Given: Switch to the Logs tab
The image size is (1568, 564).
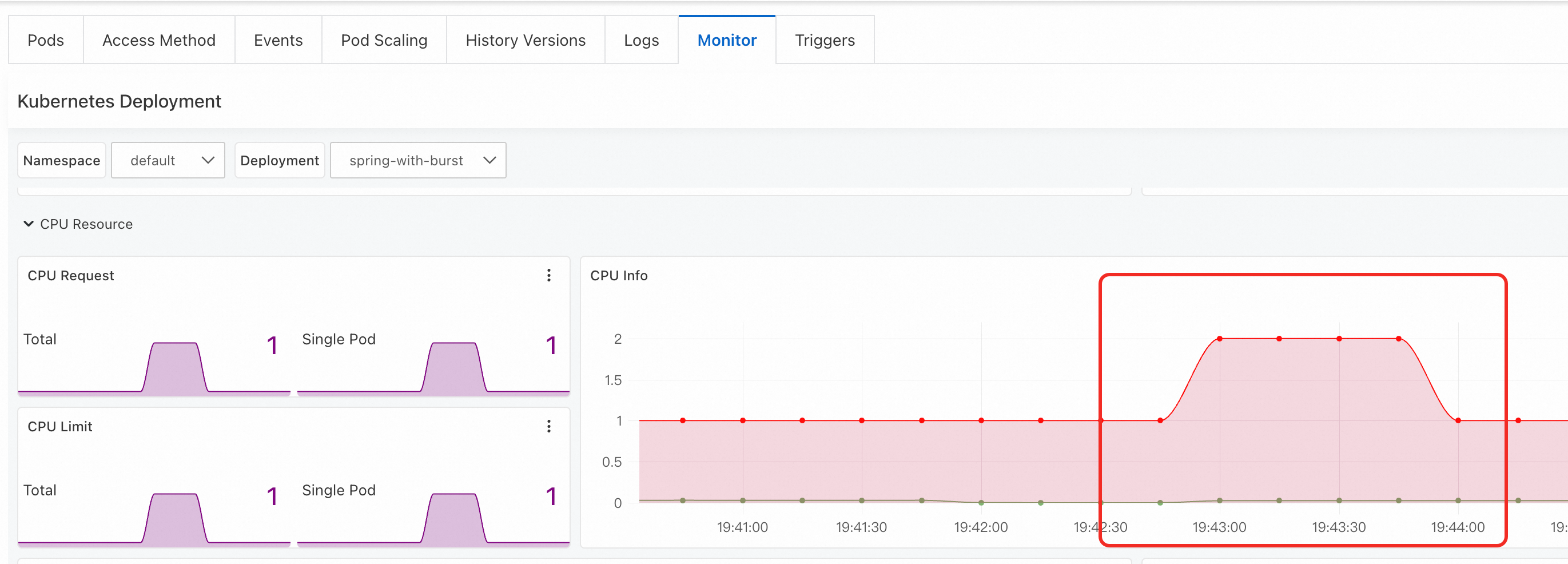Looking at the screenshot, I should pyautogui.click(x=642, y=40).
